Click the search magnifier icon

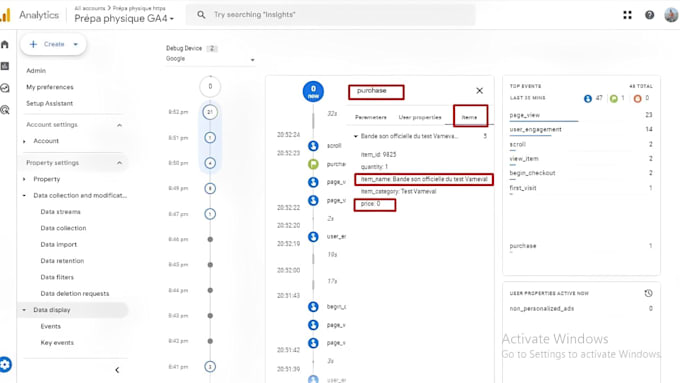pos(201,15)
